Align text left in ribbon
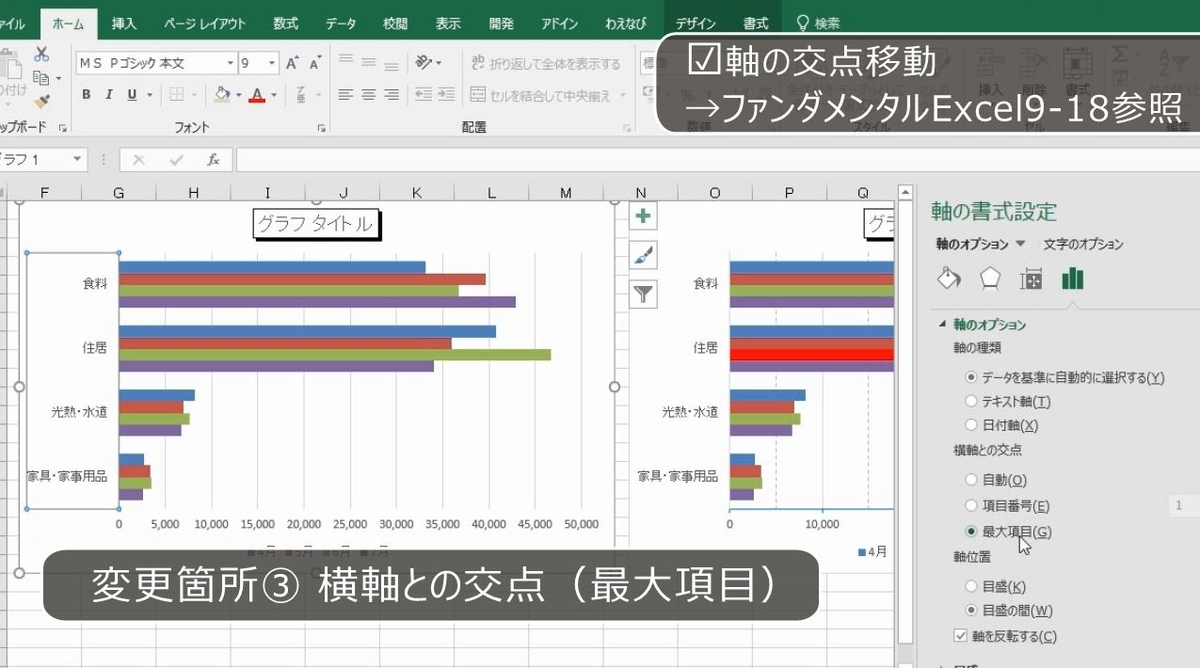The width and height of the screenshot is (1200, 668). (x=346, y=95)
